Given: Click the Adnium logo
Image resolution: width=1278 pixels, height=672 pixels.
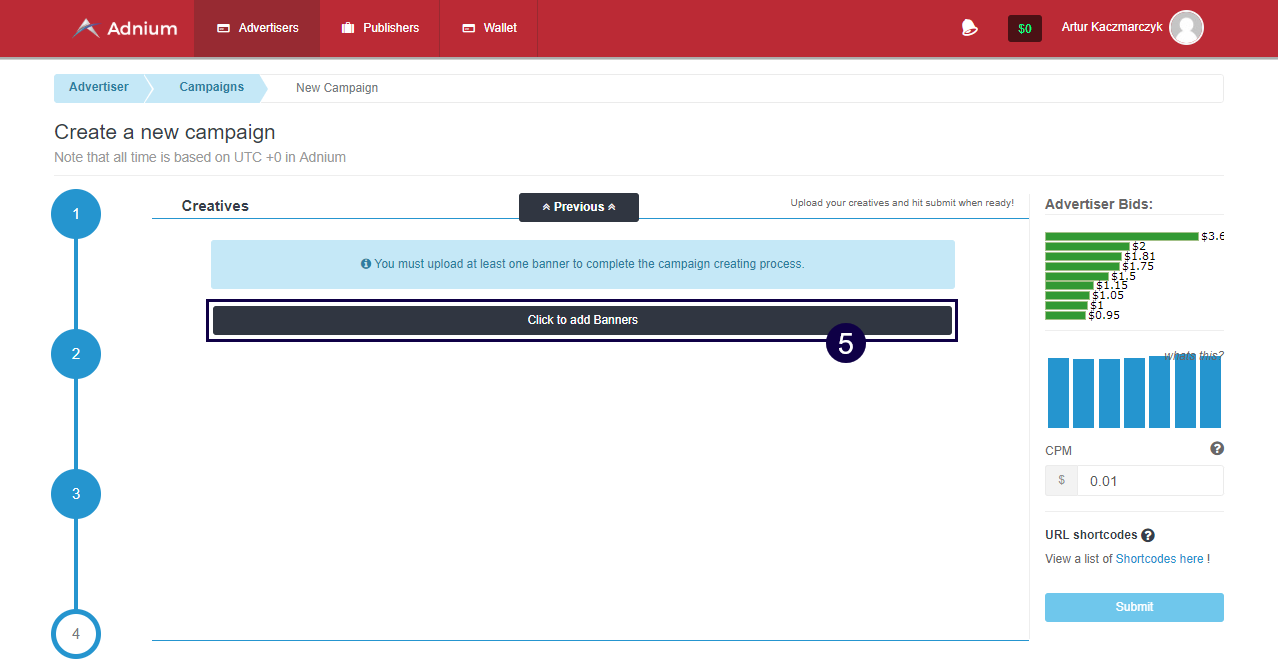Looking at the screenshot, I should (125, 28).
